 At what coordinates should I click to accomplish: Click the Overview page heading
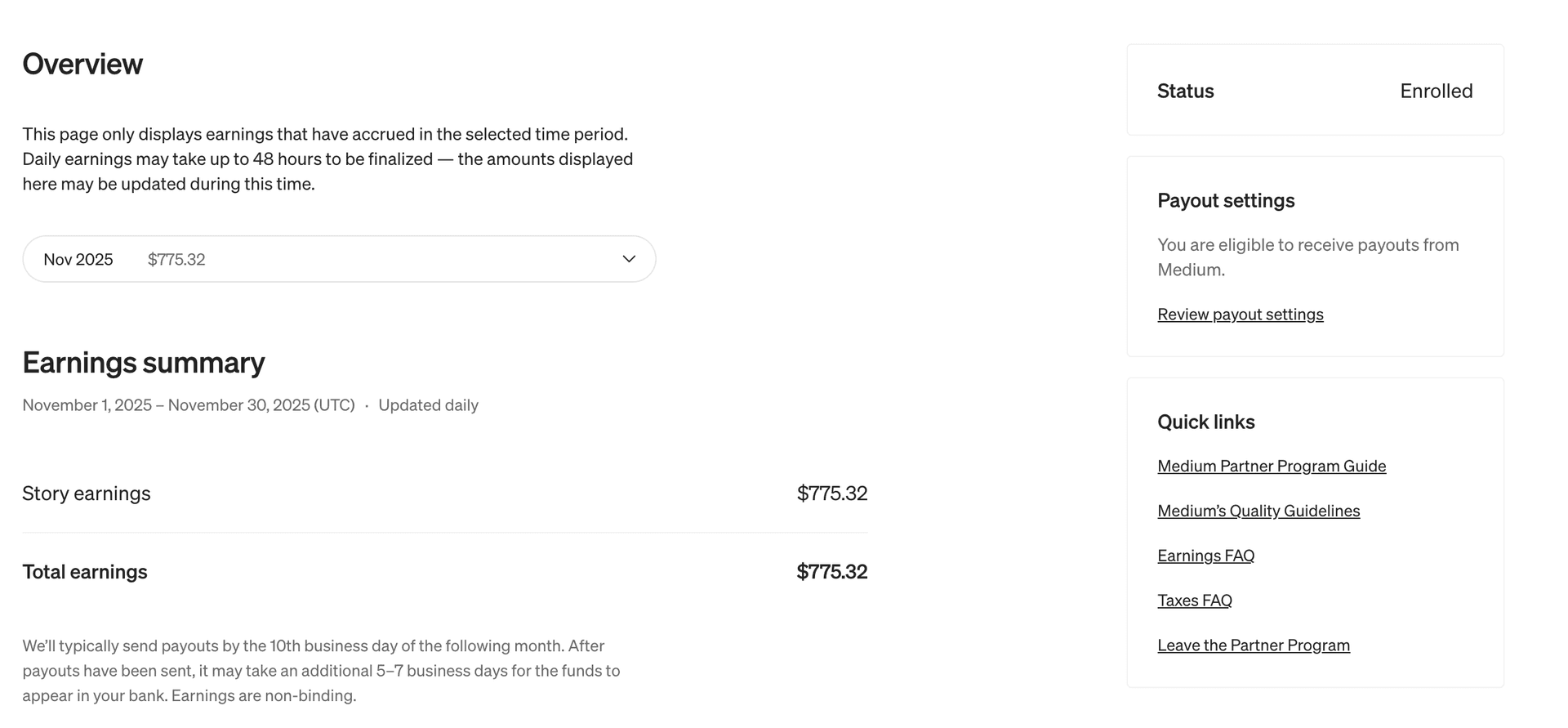[82, 64]
